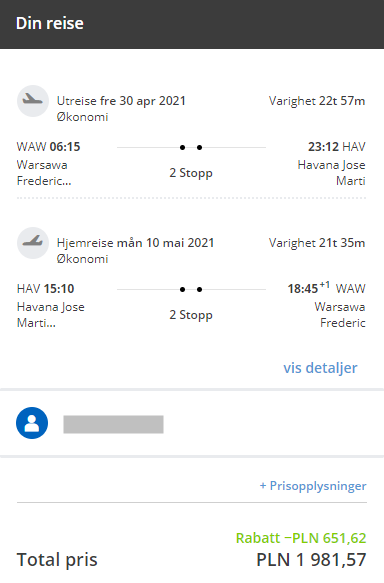Select the Din reise header
Screen dimensions: 384x583
(50, 23)
